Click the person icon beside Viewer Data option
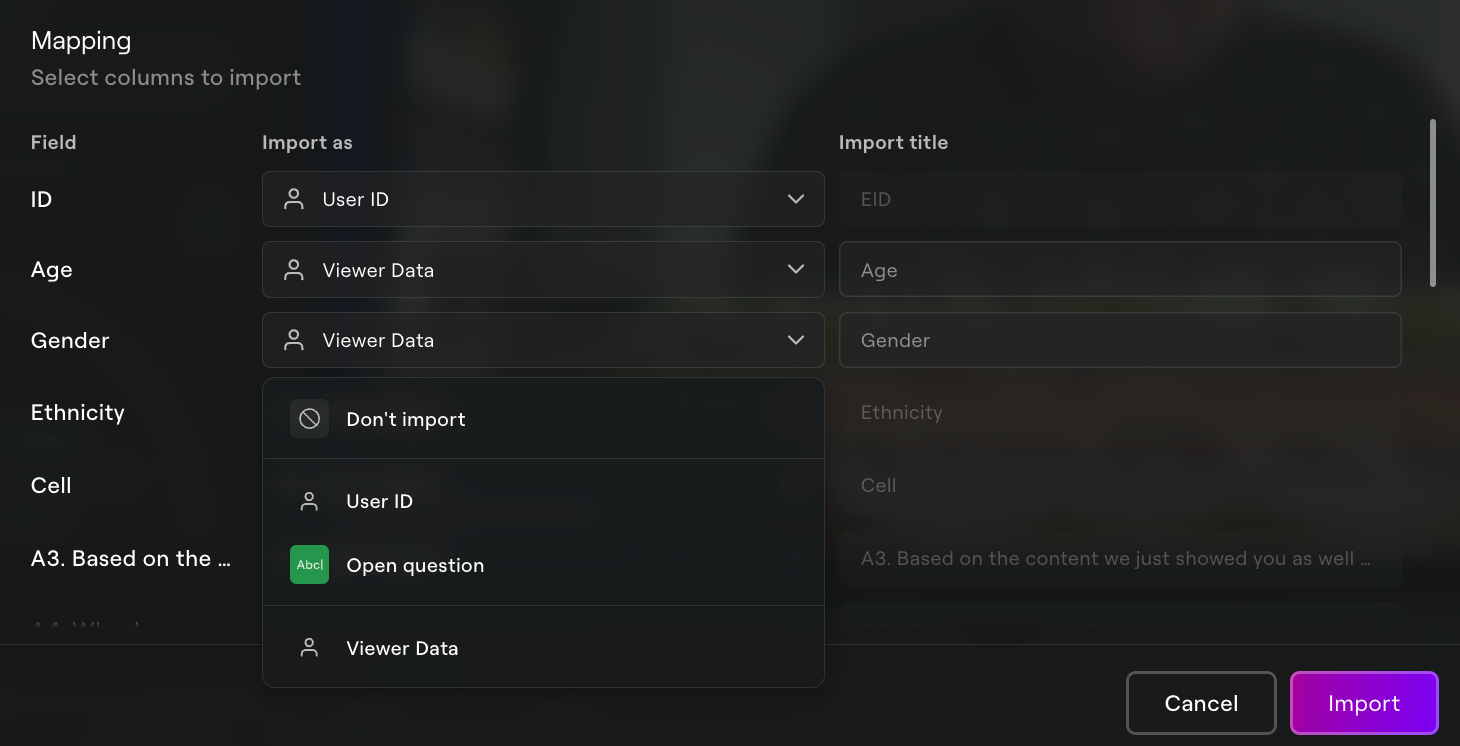 click(x=309, y=648)
